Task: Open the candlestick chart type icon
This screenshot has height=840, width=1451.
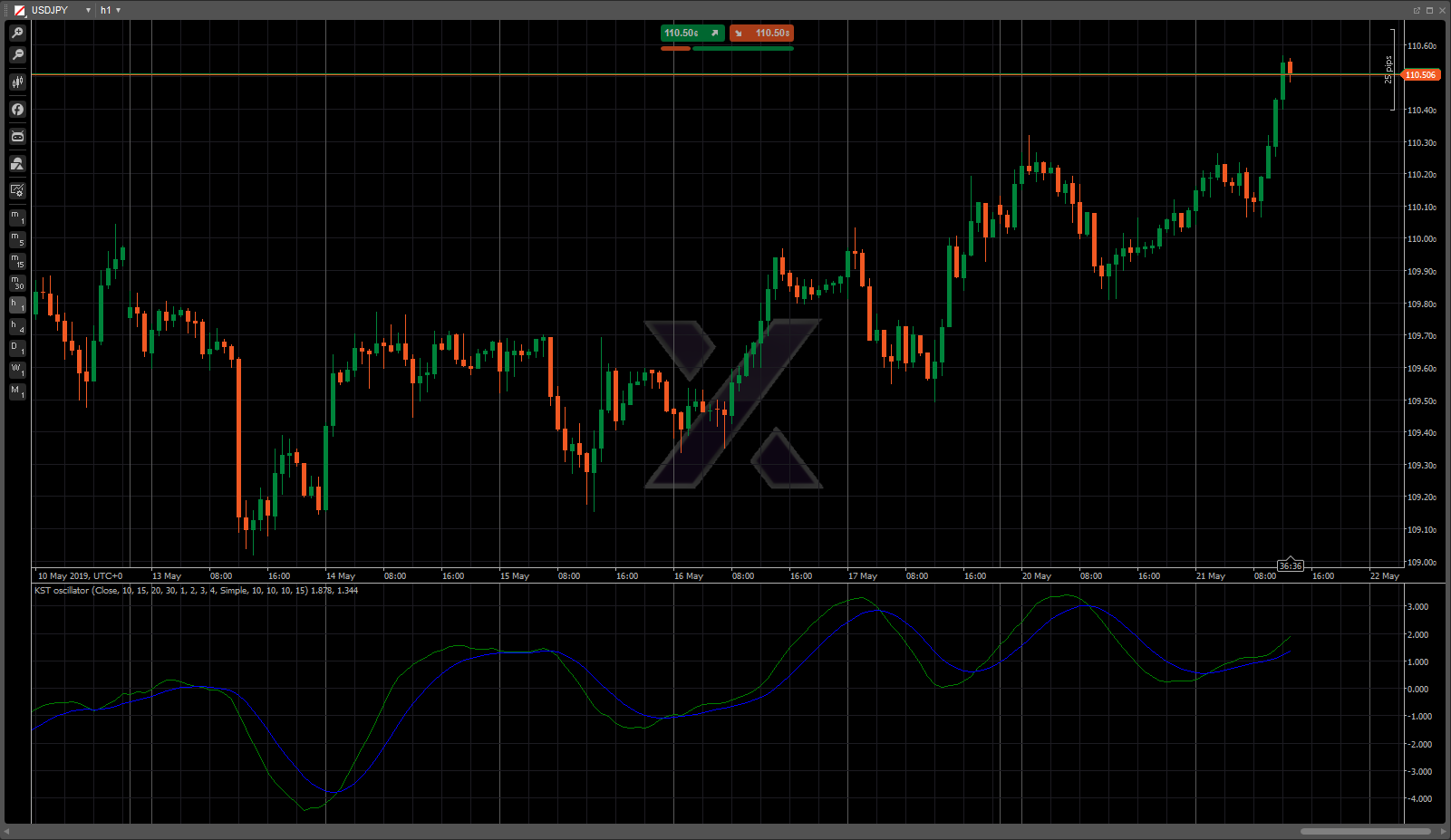Action: pos(17,82)
